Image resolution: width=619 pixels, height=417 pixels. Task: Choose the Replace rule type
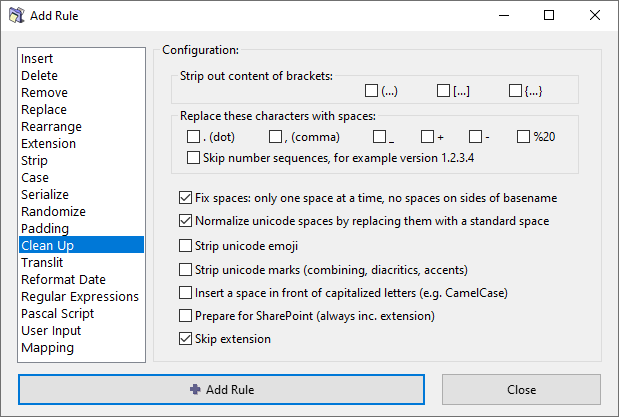[x=44, y=110]
